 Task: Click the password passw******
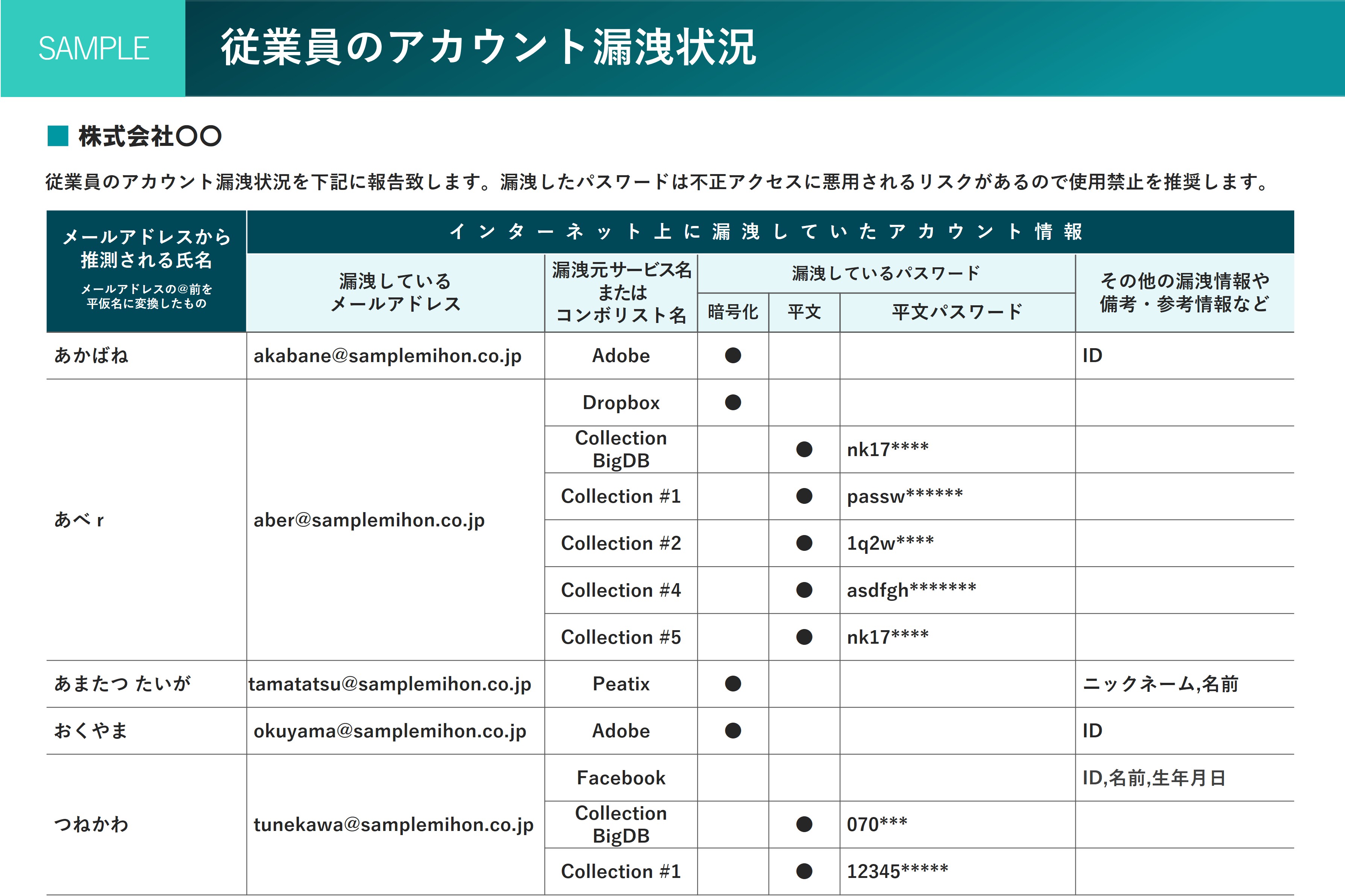[904, 497]
